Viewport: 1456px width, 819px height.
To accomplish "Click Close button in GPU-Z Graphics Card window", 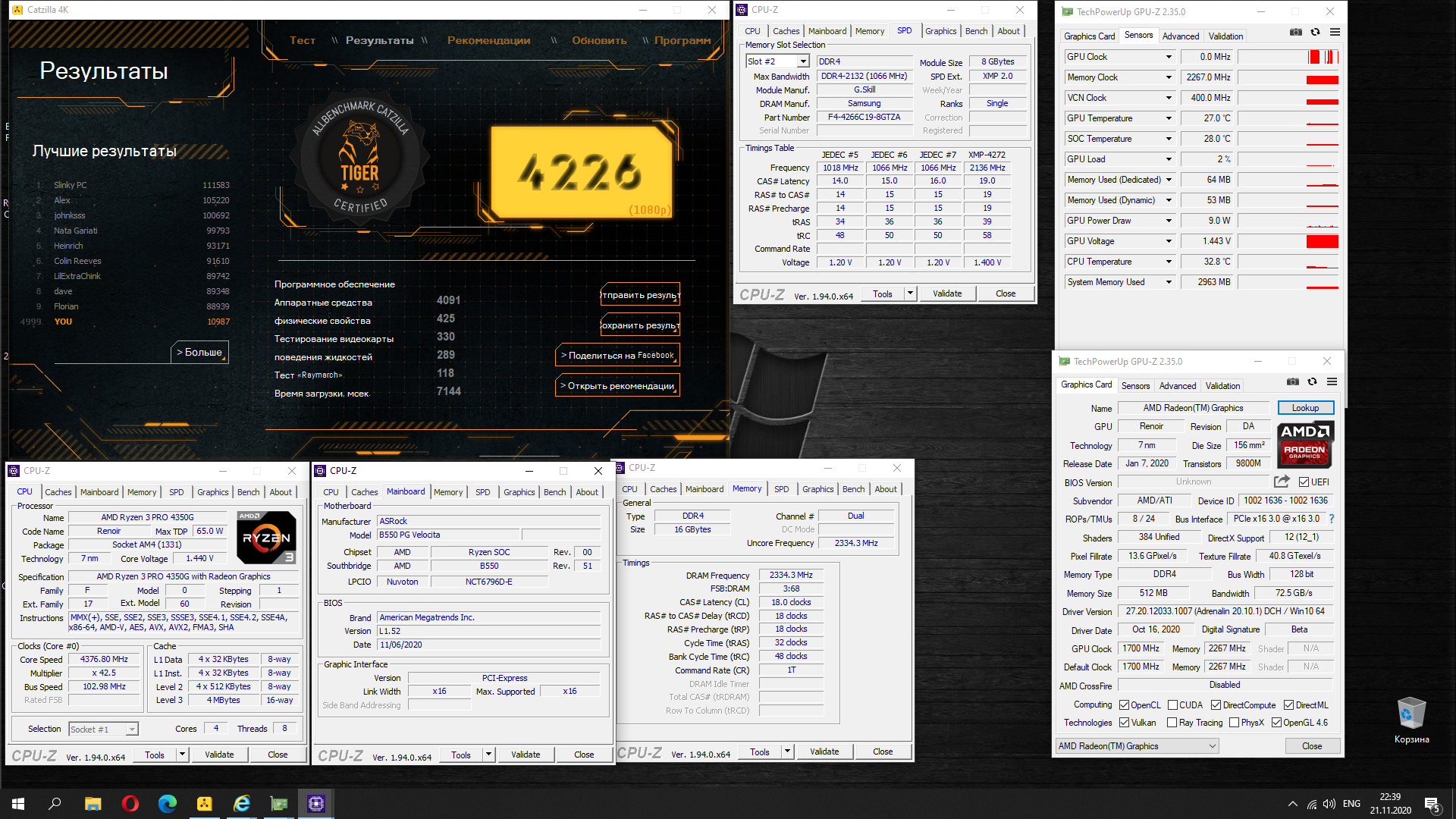I will 1312,746.
